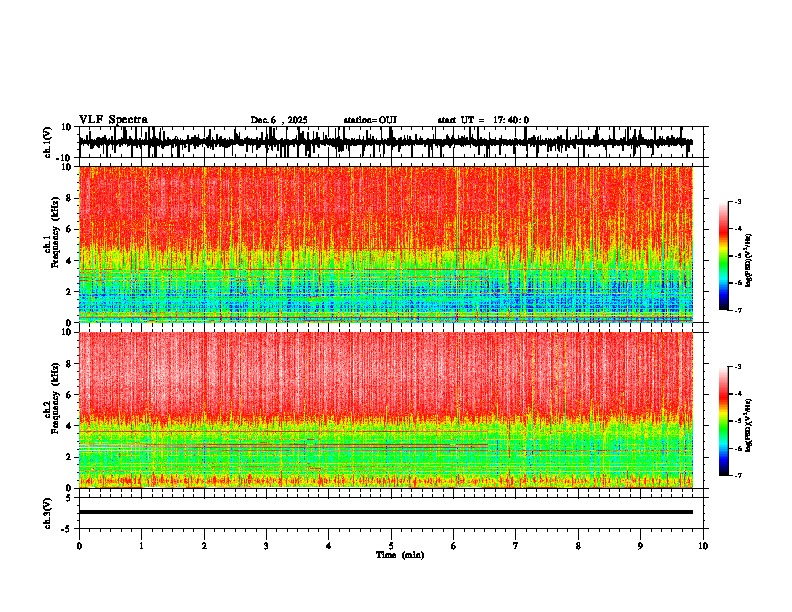Click time-axis tick label "9"

coord(640,546)
